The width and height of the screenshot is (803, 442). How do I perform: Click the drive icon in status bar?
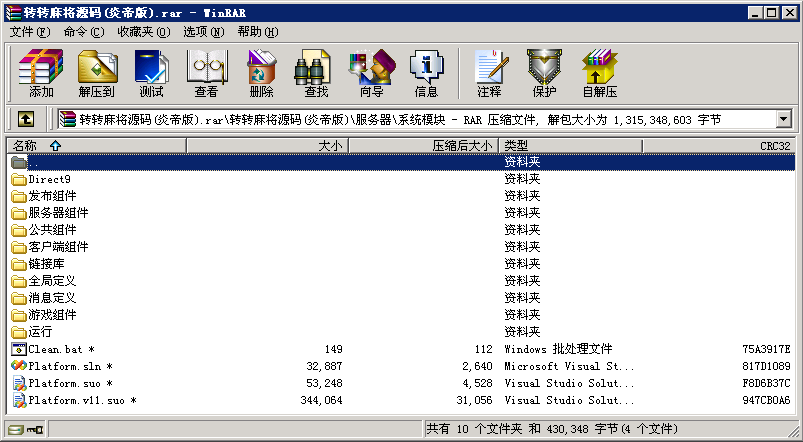coord(14,430)
